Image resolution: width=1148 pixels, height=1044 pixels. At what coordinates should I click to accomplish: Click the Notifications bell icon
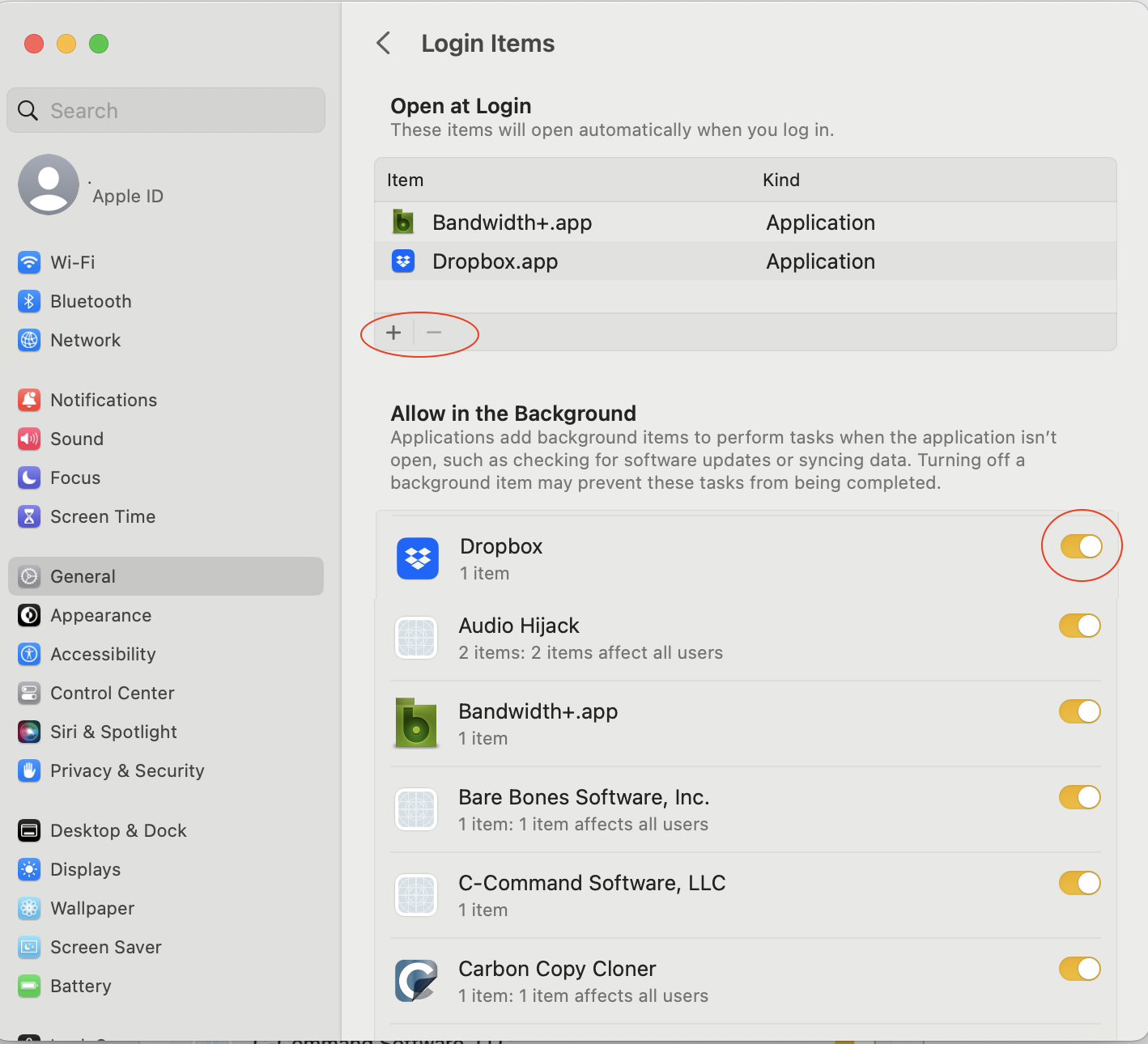(29, 400)
